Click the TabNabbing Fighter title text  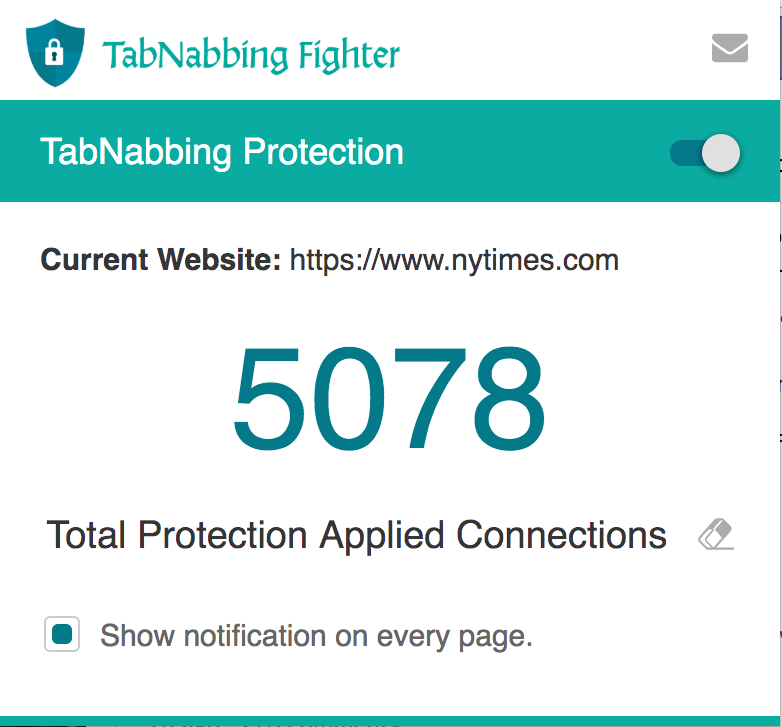(251, 55)
